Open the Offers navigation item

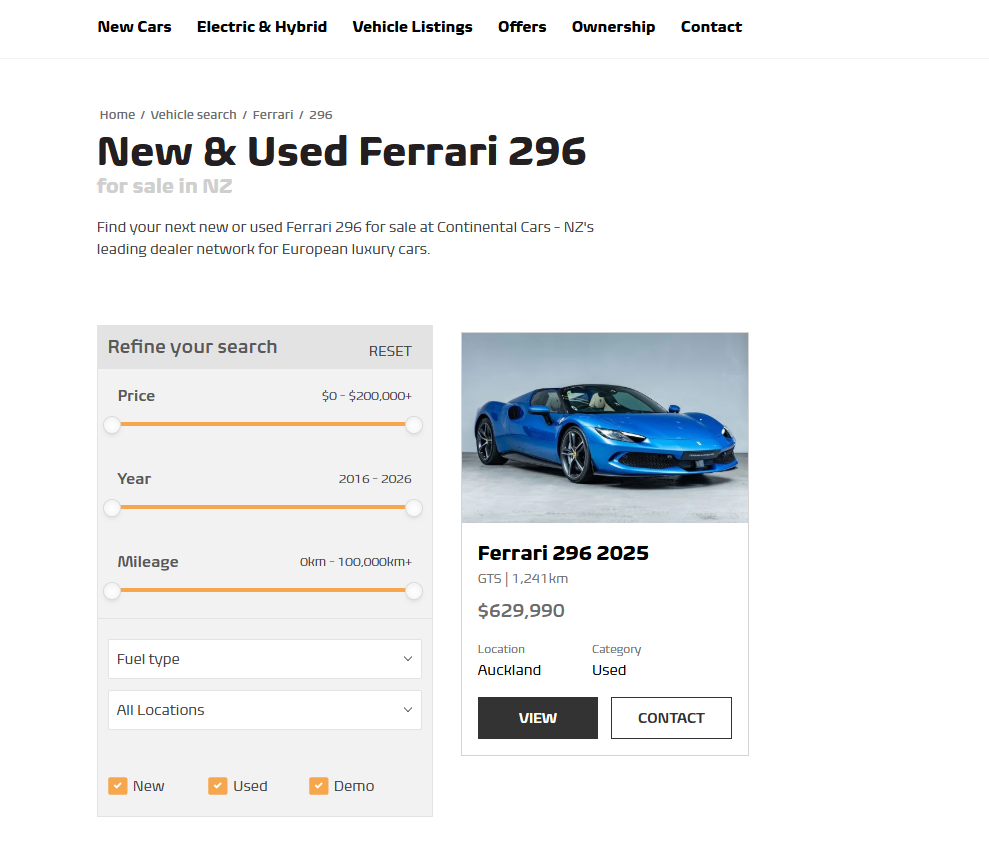[x=522, y=27]
